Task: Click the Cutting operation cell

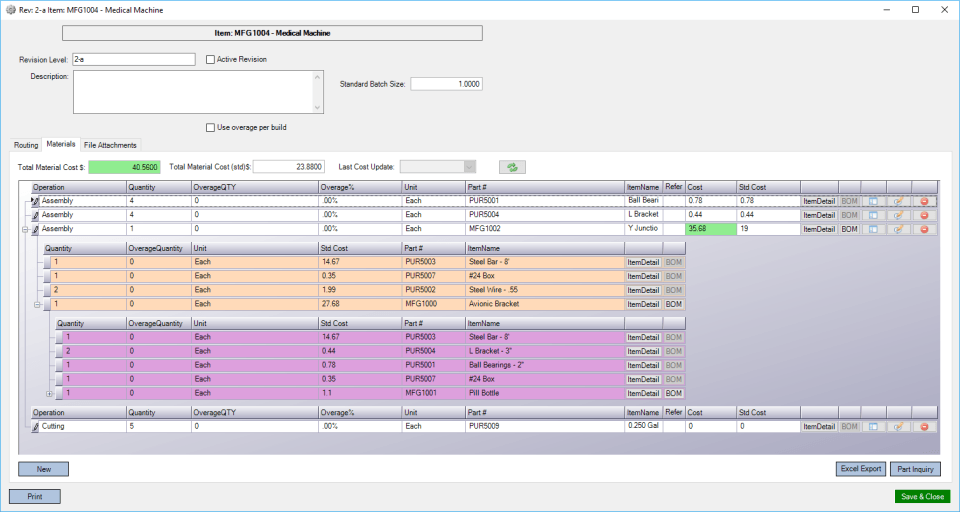Action: click(83, 426)
